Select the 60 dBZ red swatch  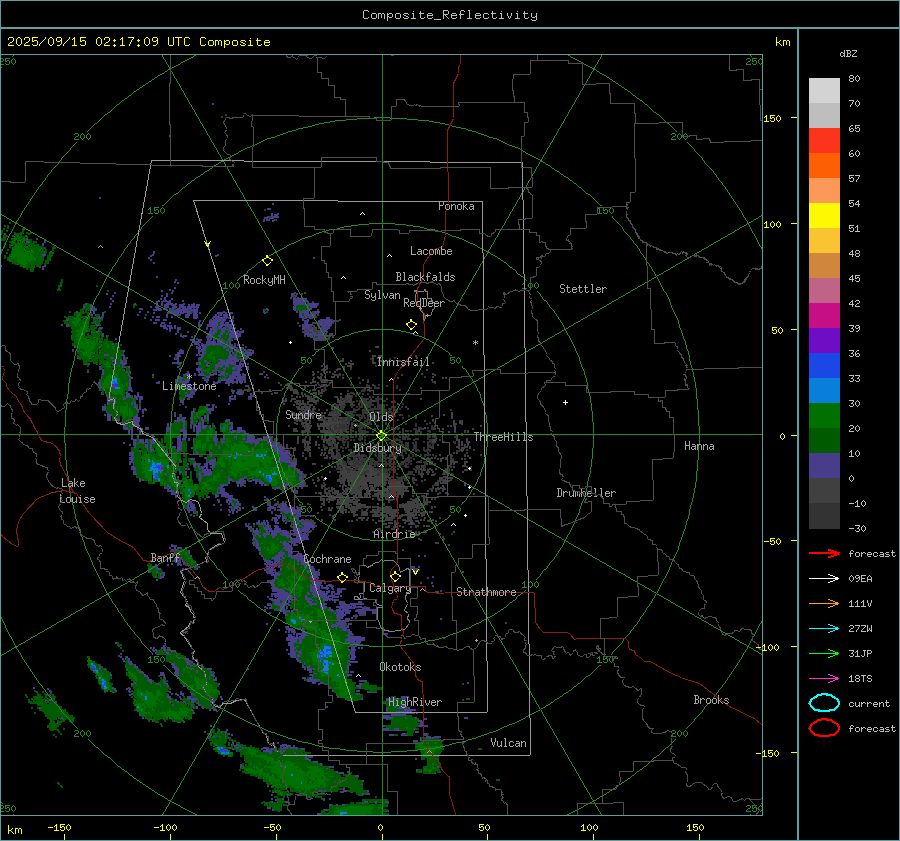(x=824, y=140)
